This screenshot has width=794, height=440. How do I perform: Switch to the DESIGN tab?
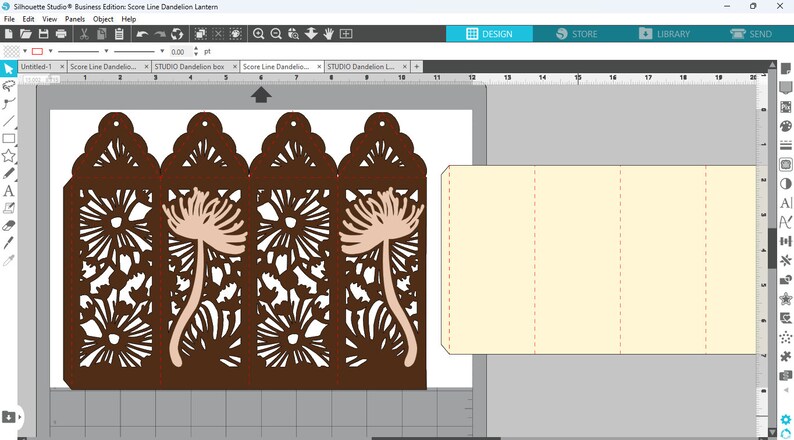click(x=489, y=34)
